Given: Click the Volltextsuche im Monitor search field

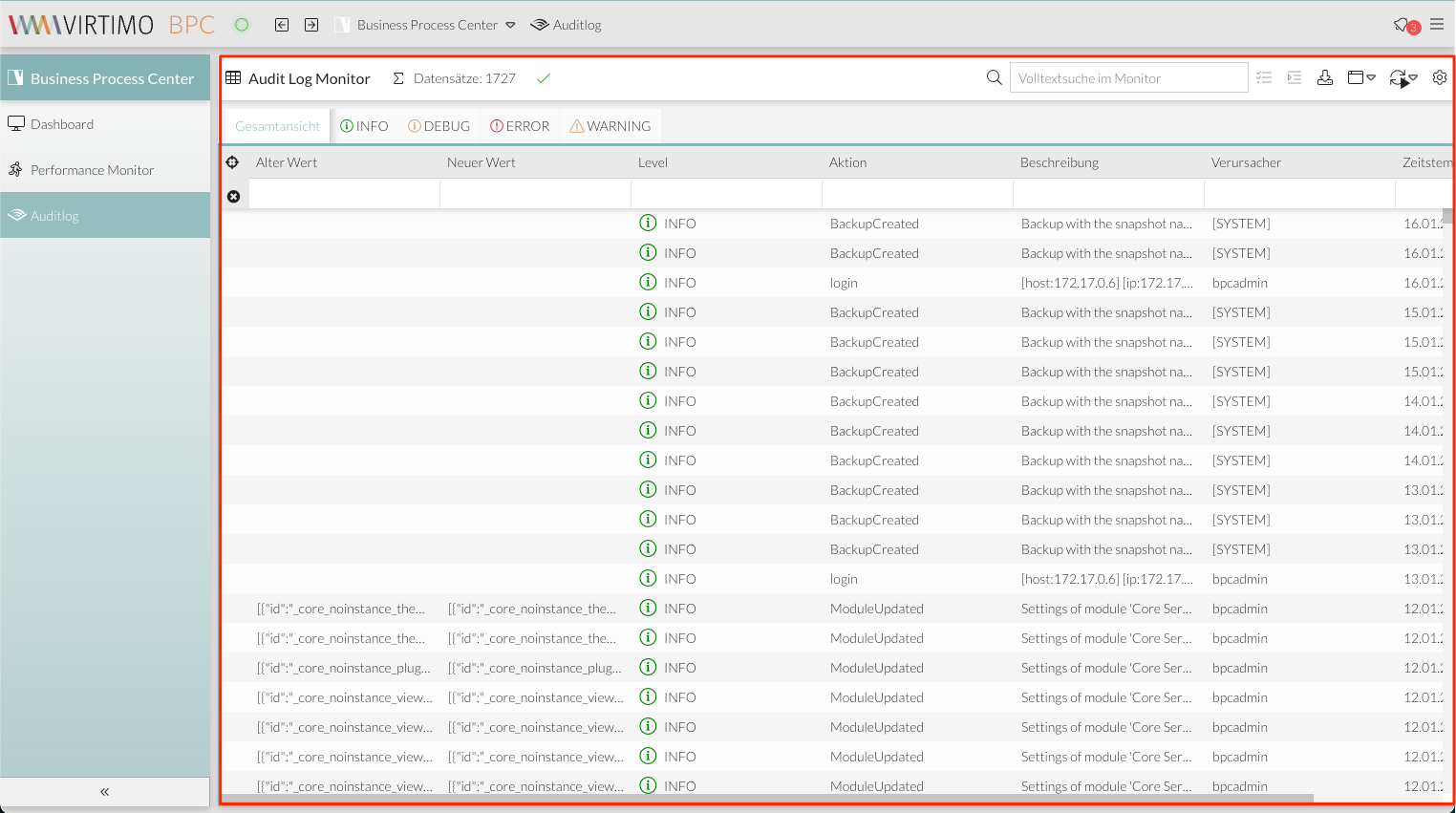Looking at the screenshot, I should [1127, 78].
